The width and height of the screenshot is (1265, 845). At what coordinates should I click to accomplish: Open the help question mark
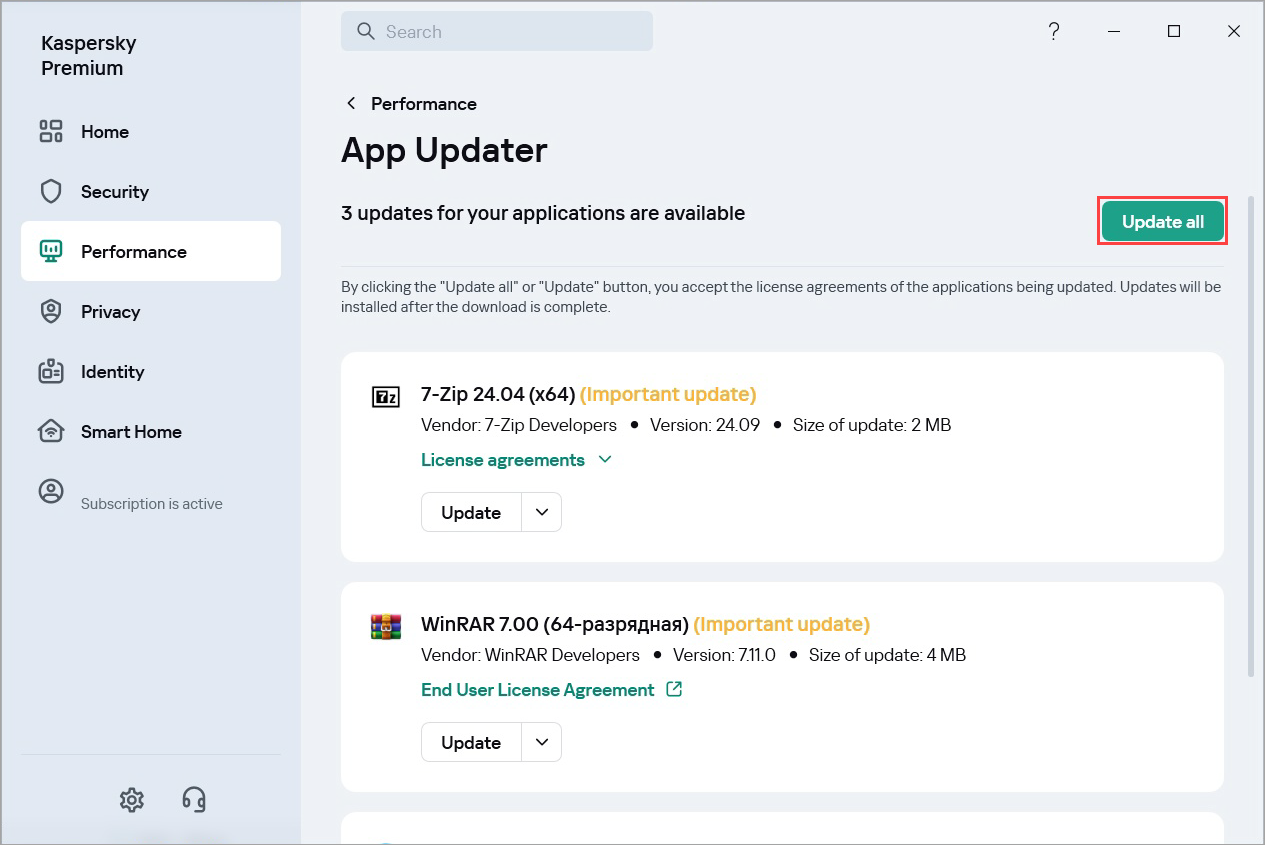click(1053, 31)
